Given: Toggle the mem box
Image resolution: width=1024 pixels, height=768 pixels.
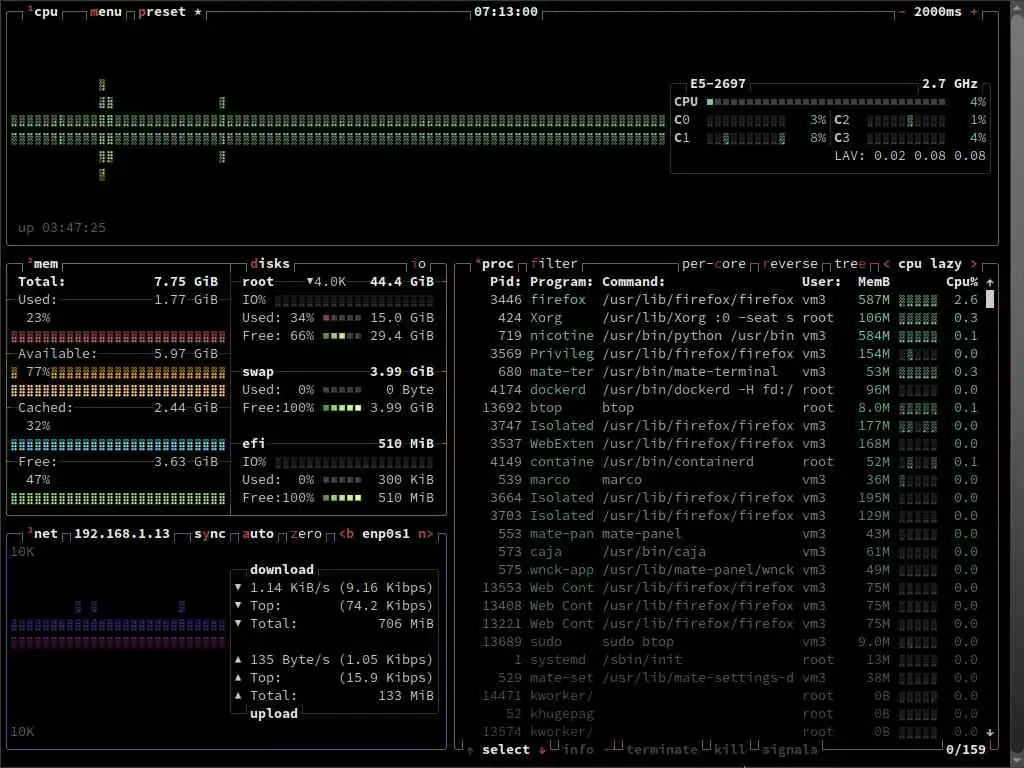Looking at the screenshot, I should 43,264.
